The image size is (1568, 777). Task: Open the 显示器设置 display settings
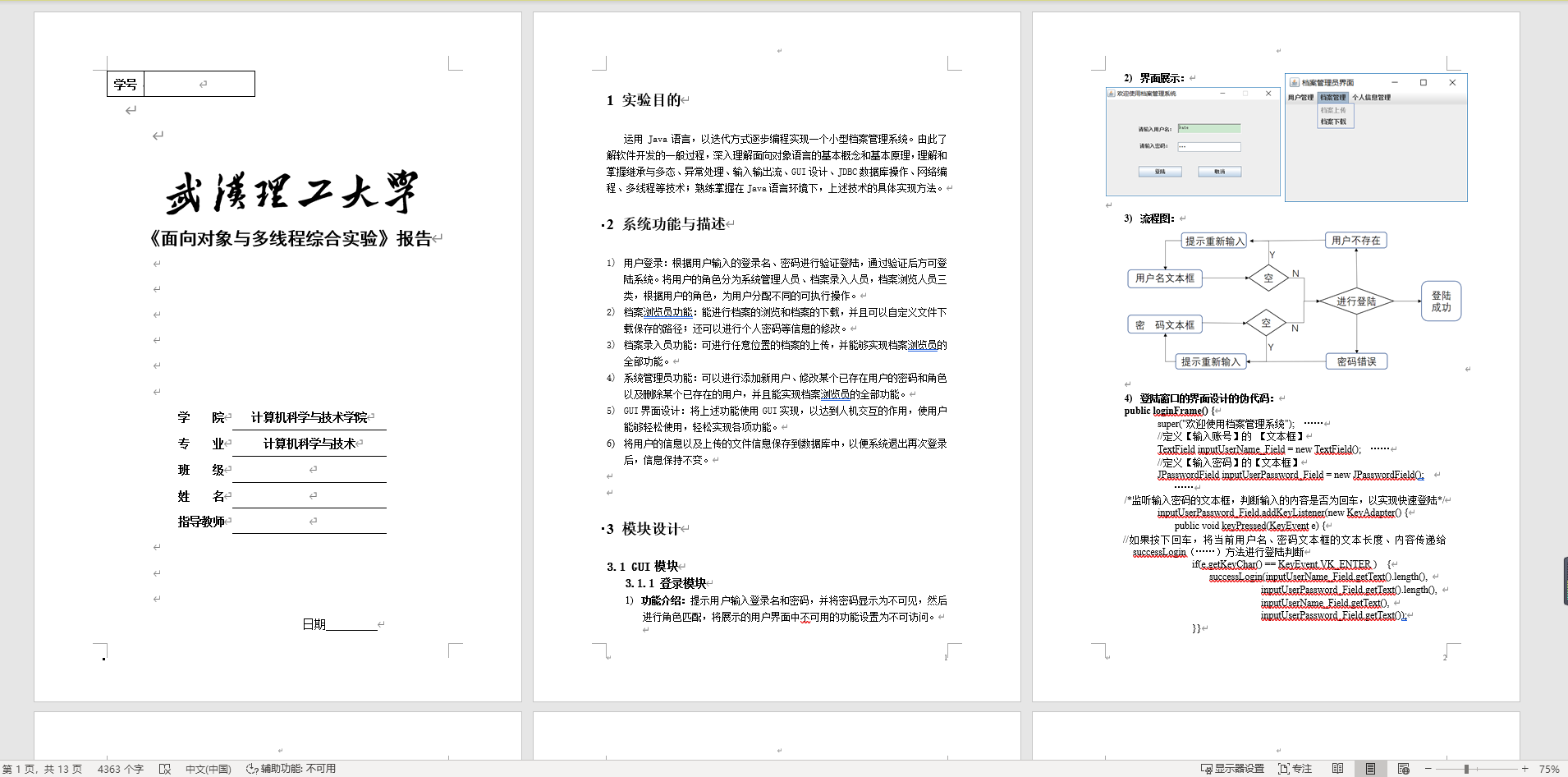pos(1232,769)
